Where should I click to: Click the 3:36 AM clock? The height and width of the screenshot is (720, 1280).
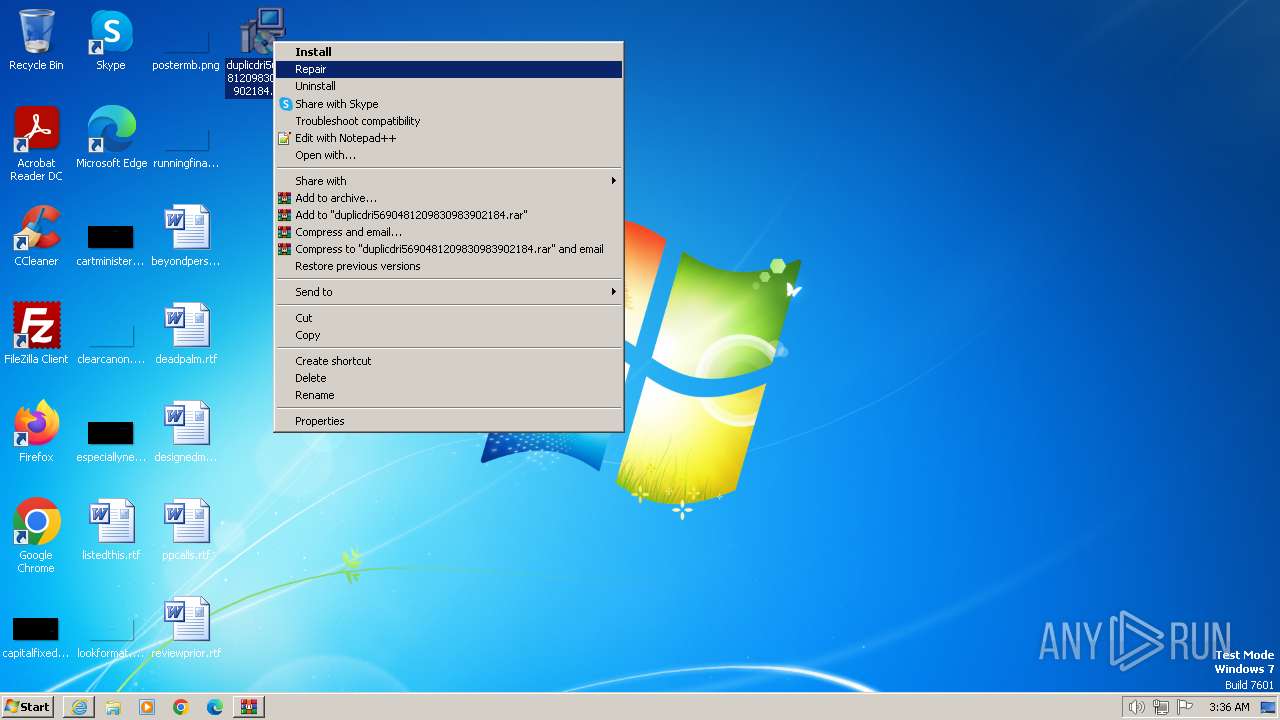coord(1229,707)
